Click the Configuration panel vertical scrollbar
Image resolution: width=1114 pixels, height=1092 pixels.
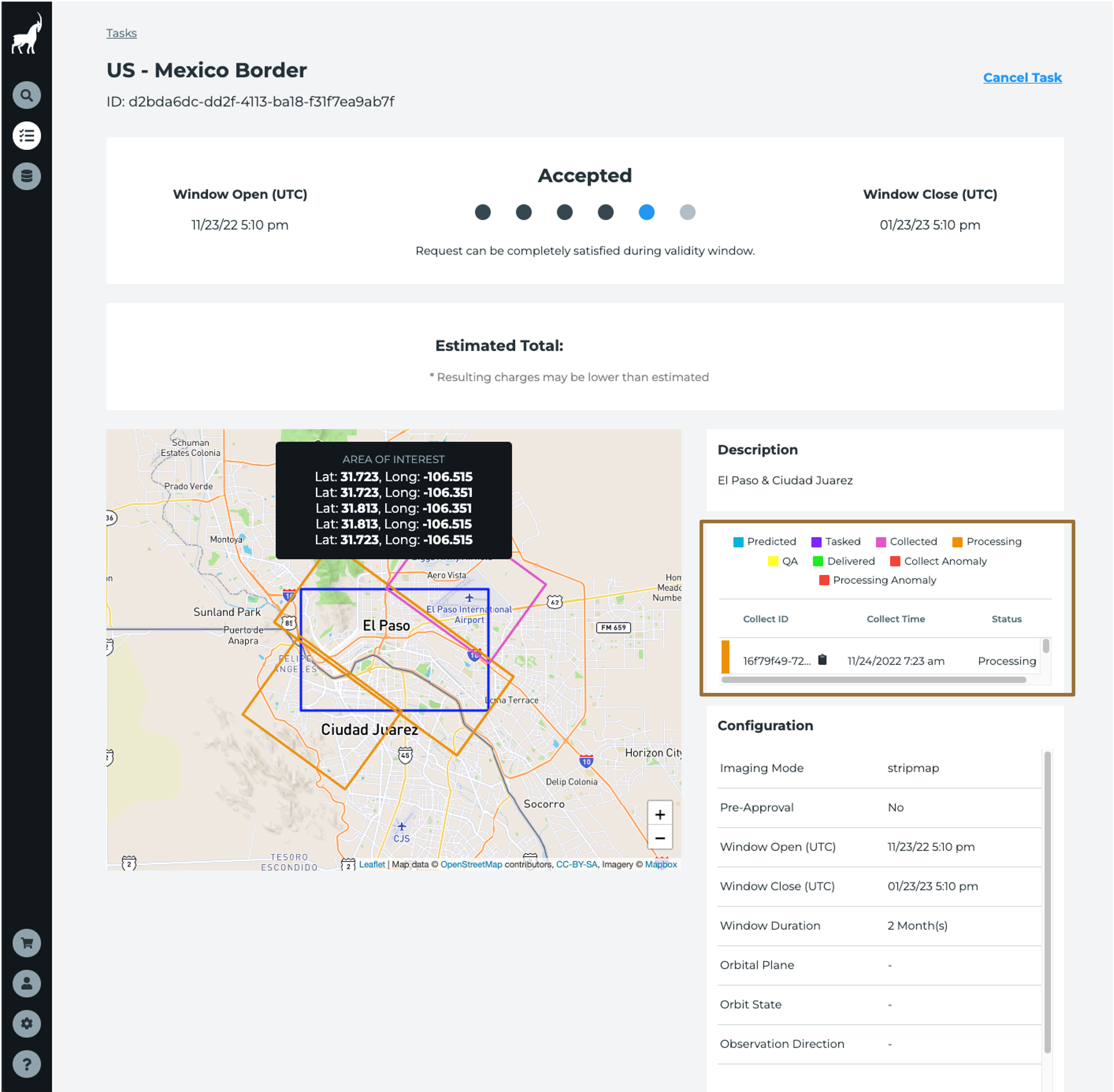click(x=1047, y=901)
